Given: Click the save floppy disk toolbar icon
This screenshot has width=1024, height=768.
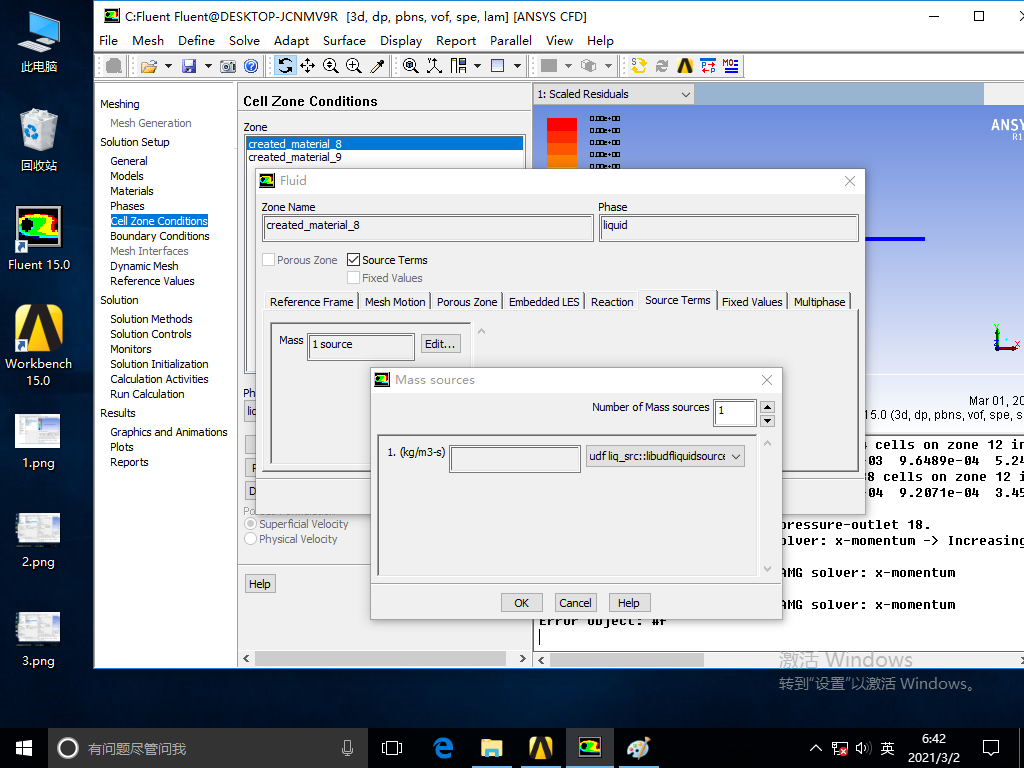Looking at the screenshot, I should (189, 66).
